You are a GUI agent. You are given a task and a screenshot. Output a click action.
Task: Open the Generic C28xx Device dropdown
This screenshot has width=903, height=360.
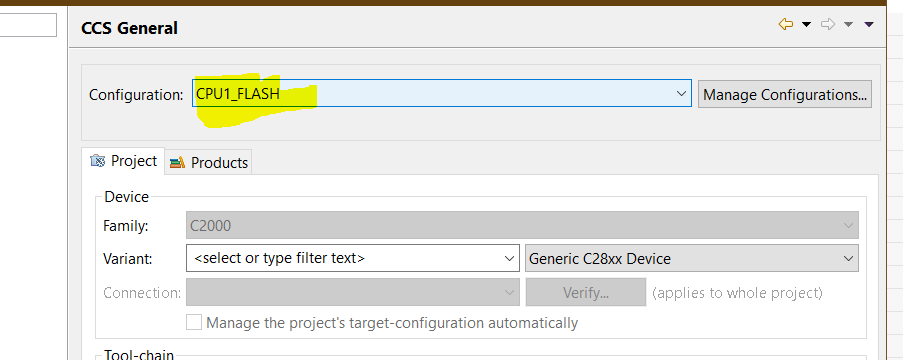click(692, 258)
